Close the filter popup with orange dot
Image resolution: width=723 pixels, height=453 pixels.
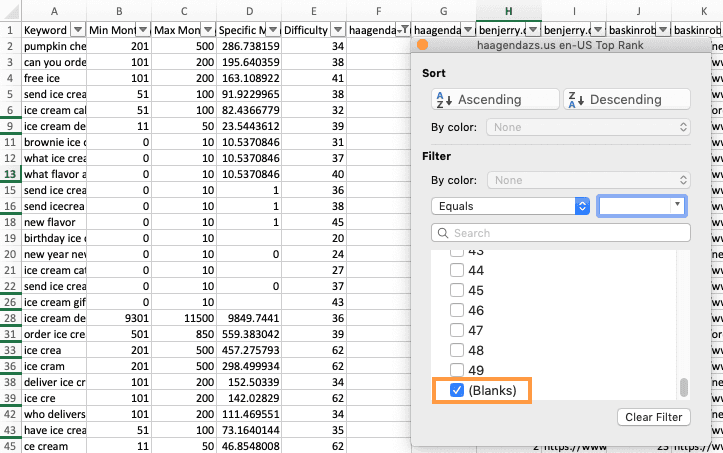coord(422,45)
